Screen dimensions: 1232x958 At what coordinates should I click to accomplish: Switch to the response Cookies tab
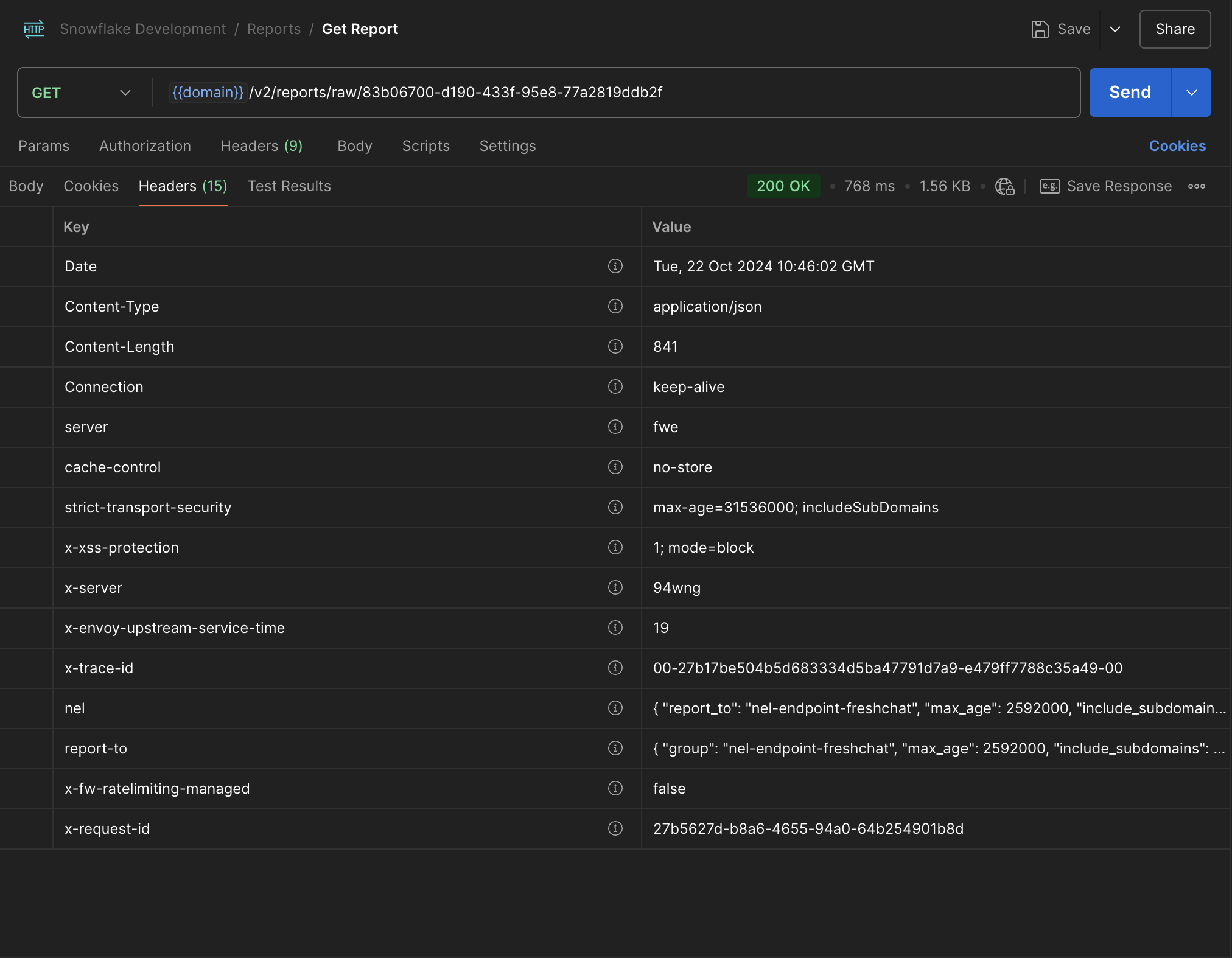(x=91, y=186)
